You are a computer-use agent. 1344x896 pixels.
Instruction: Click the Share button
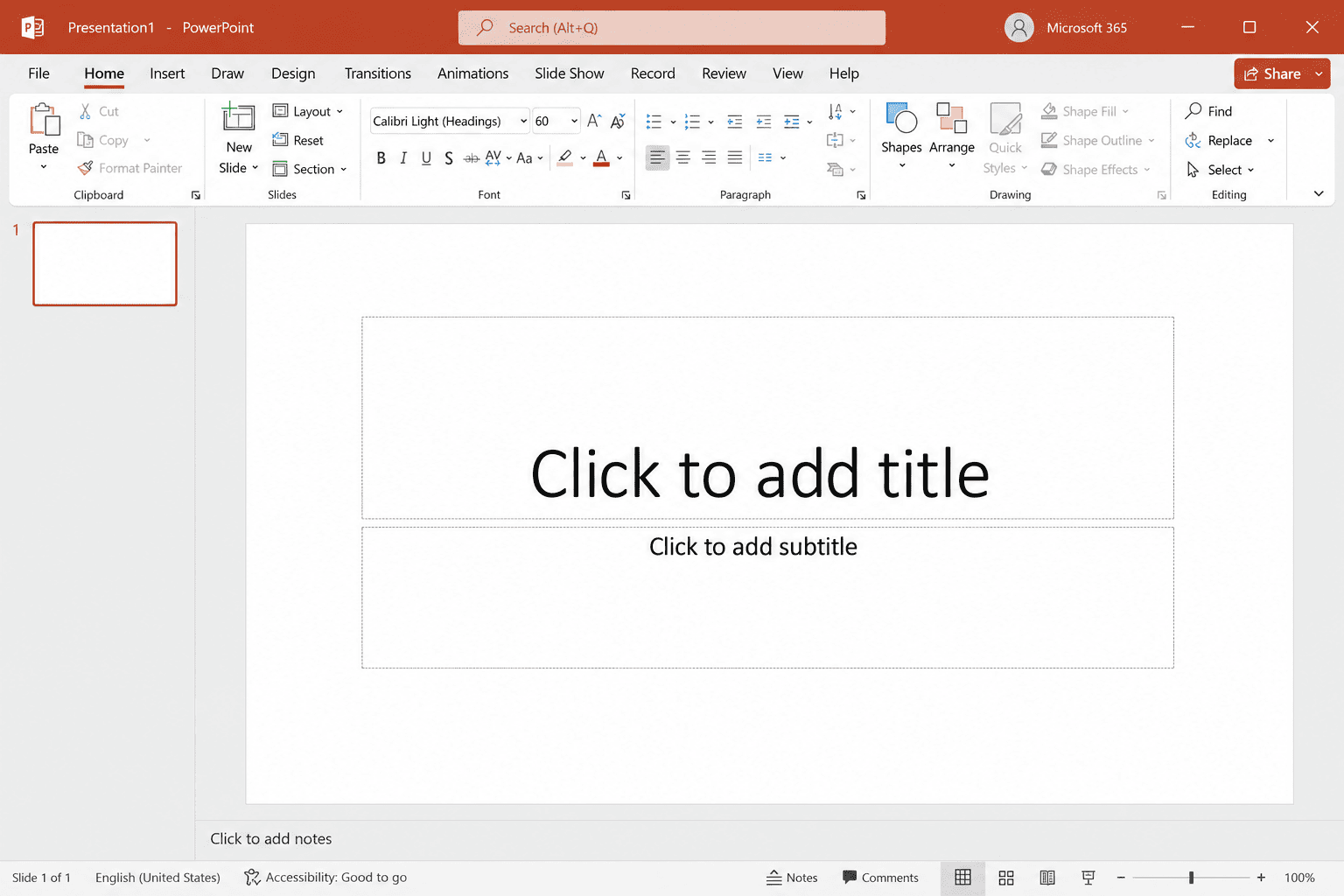pyautogui.click(x=1272, y=74)
